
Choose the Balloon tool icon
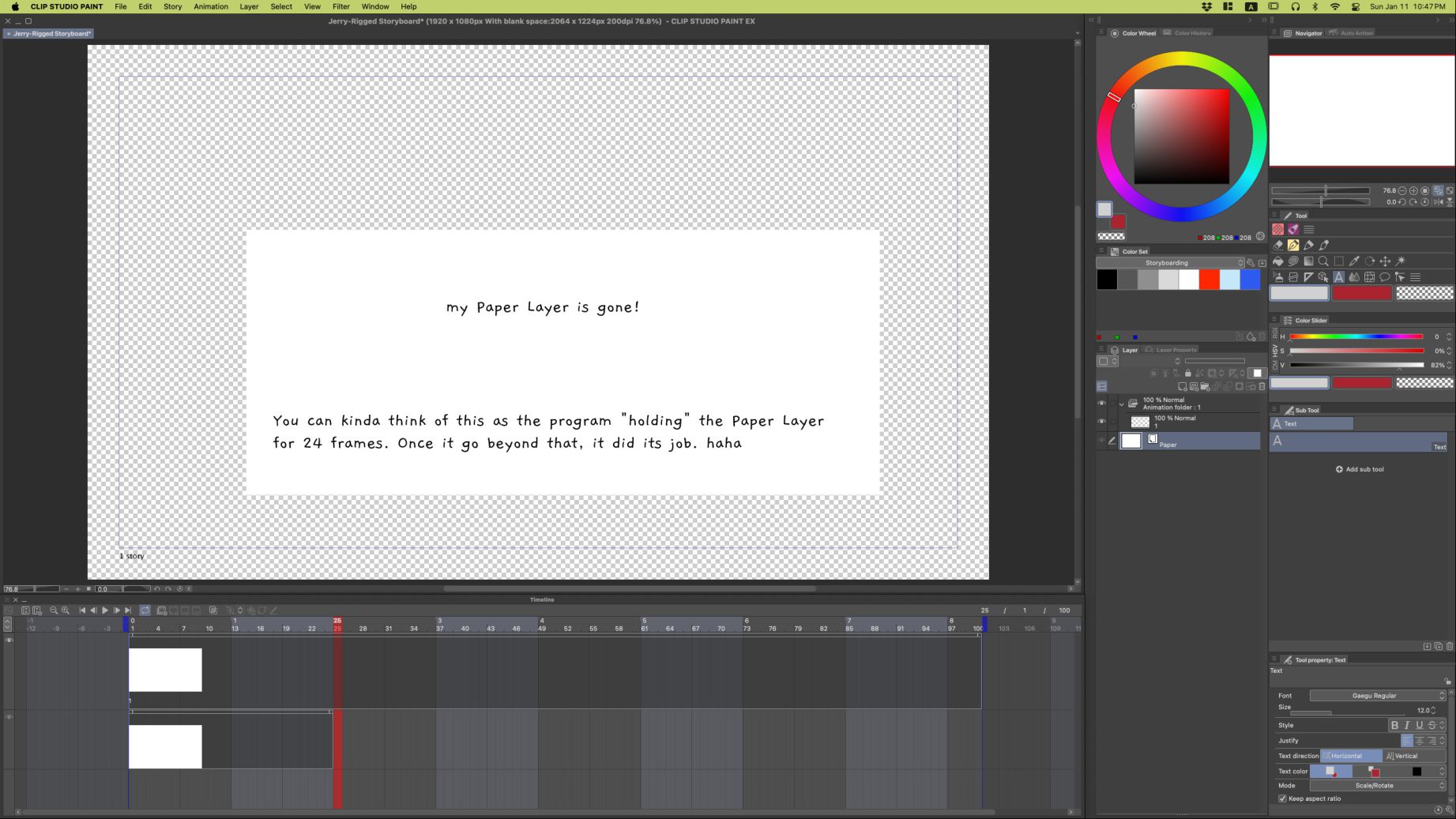point(1384,277)
